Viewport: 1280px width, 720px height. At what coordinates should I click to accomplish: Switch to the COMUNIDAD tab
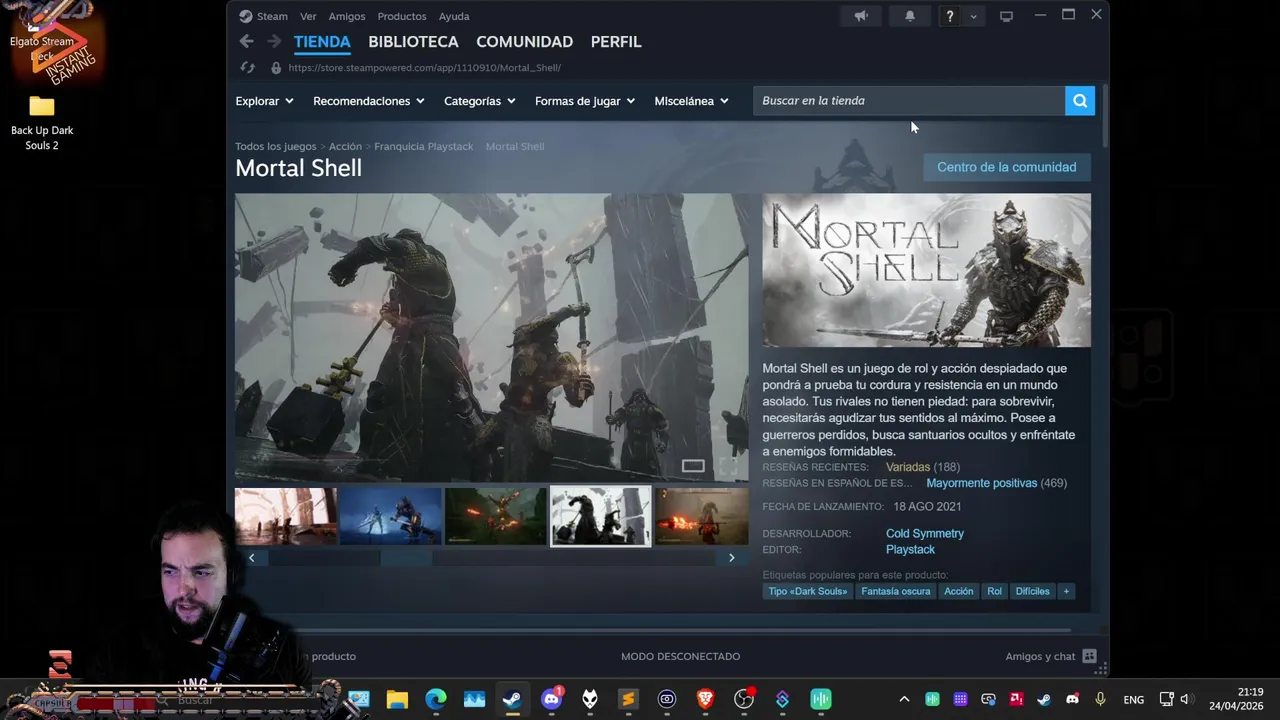524,42
